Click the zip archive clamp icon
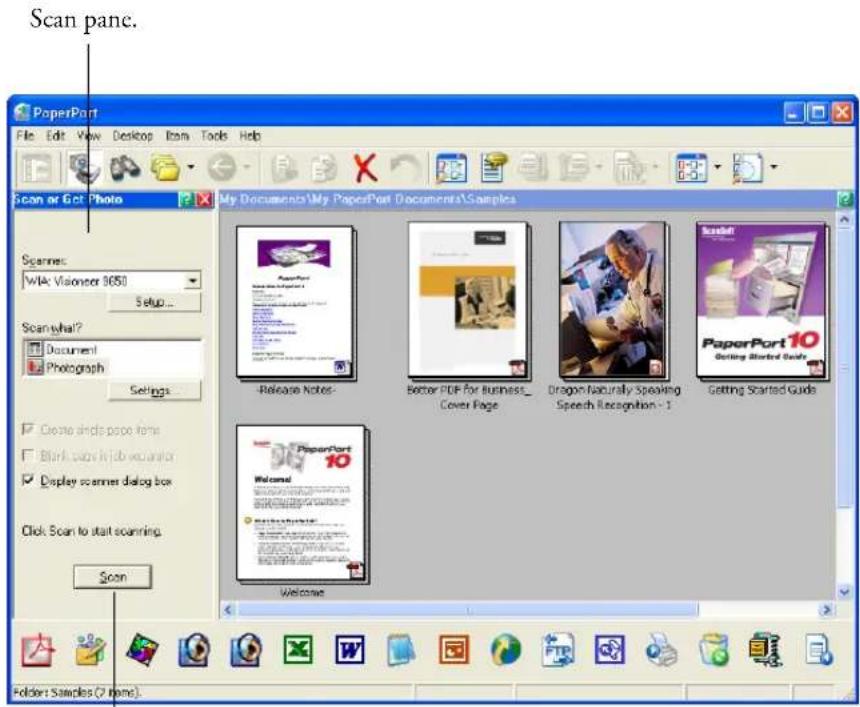The width and height of the screenshot is (860, 707). point(765,651)
